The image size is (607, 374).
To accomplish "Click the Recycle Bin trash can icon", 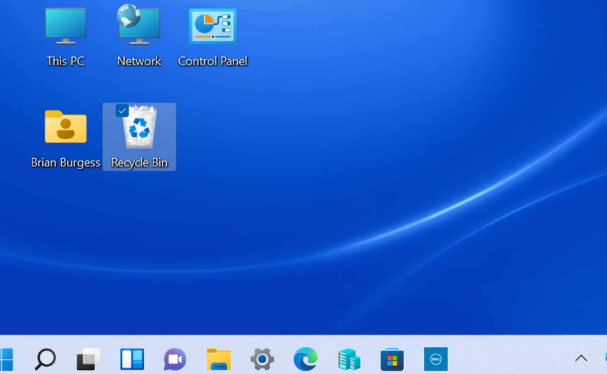I will click(x=139, y=127).
